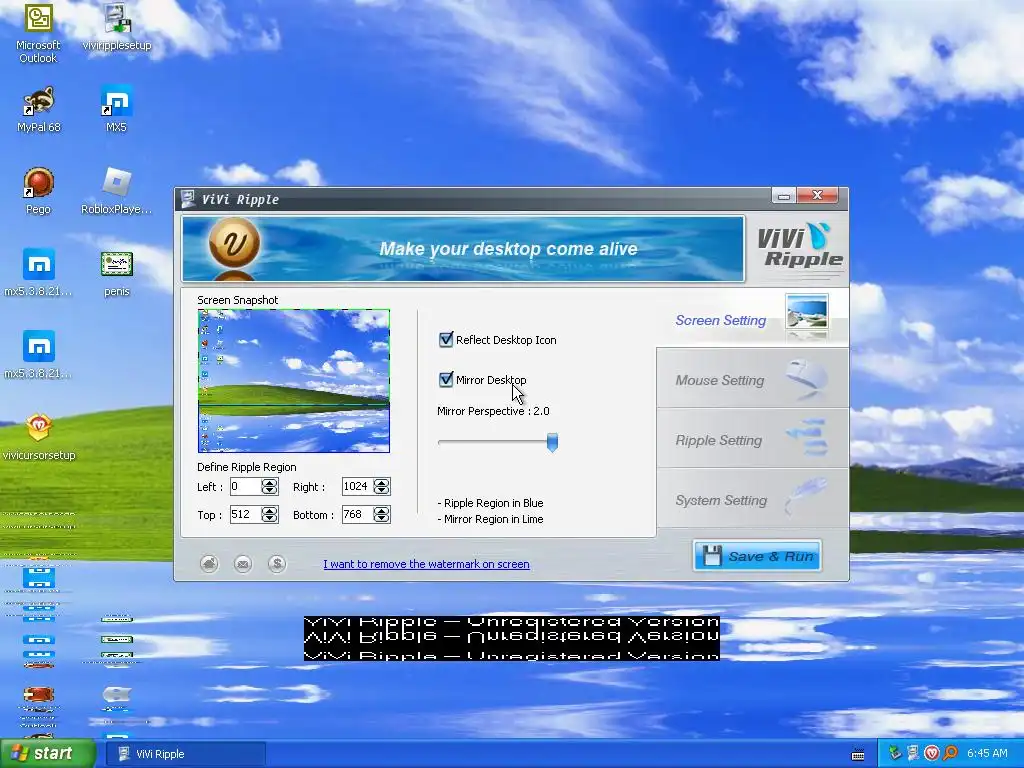Increase Bottom value with up arrow
The image size is (1024, 768).
[382, 511]
